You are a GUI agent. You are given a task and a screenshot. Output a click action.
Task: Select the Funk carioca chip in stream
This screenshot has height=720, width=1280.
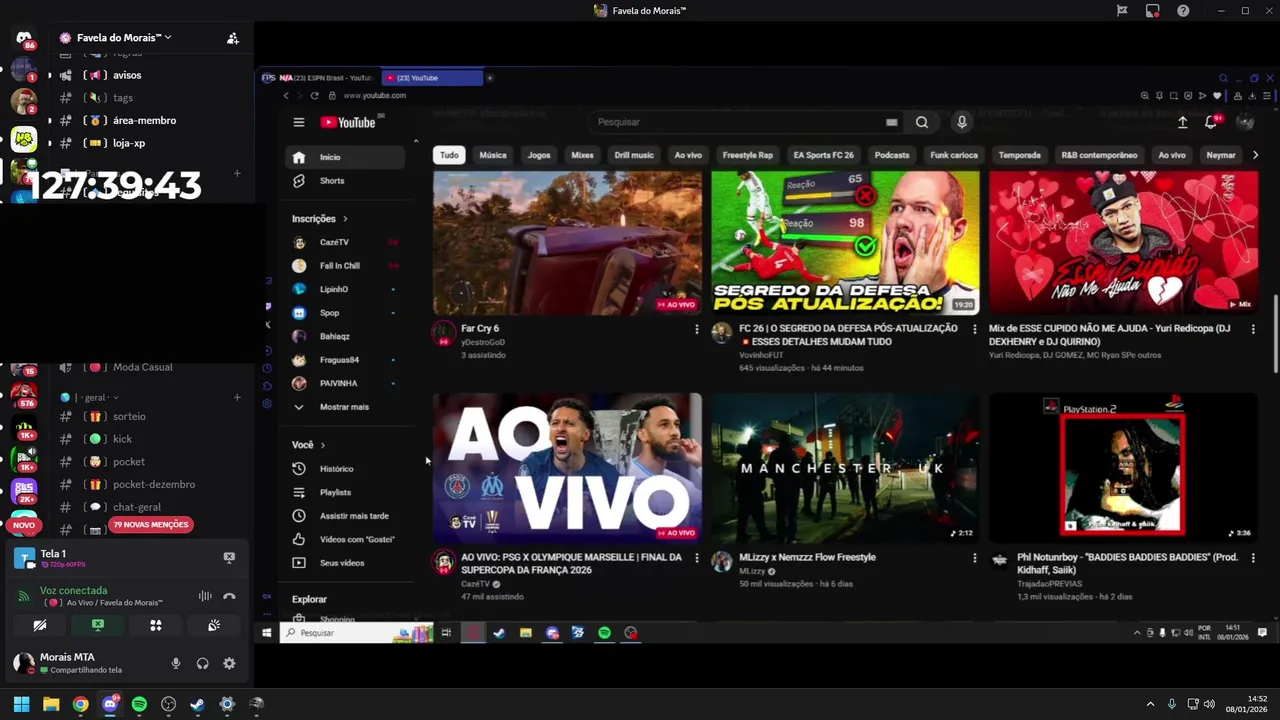point(954,155)
